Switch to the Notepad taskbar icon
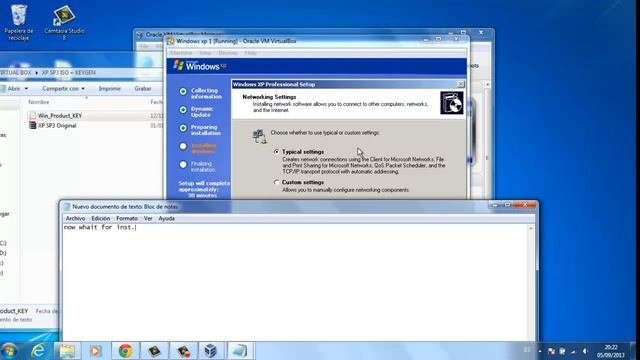The width and height of the screenshot is (640, 360). pos(240,351)
